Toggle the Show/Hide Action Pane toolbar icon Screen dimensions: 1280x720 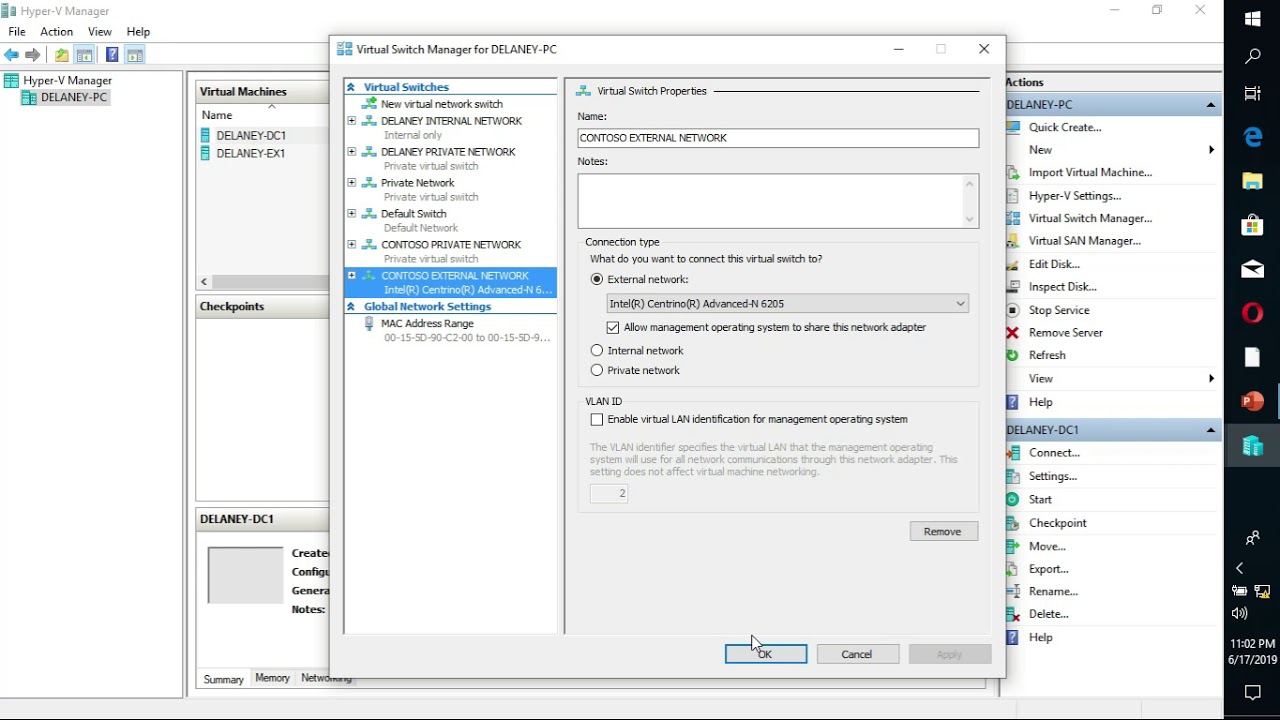[135, 55]
